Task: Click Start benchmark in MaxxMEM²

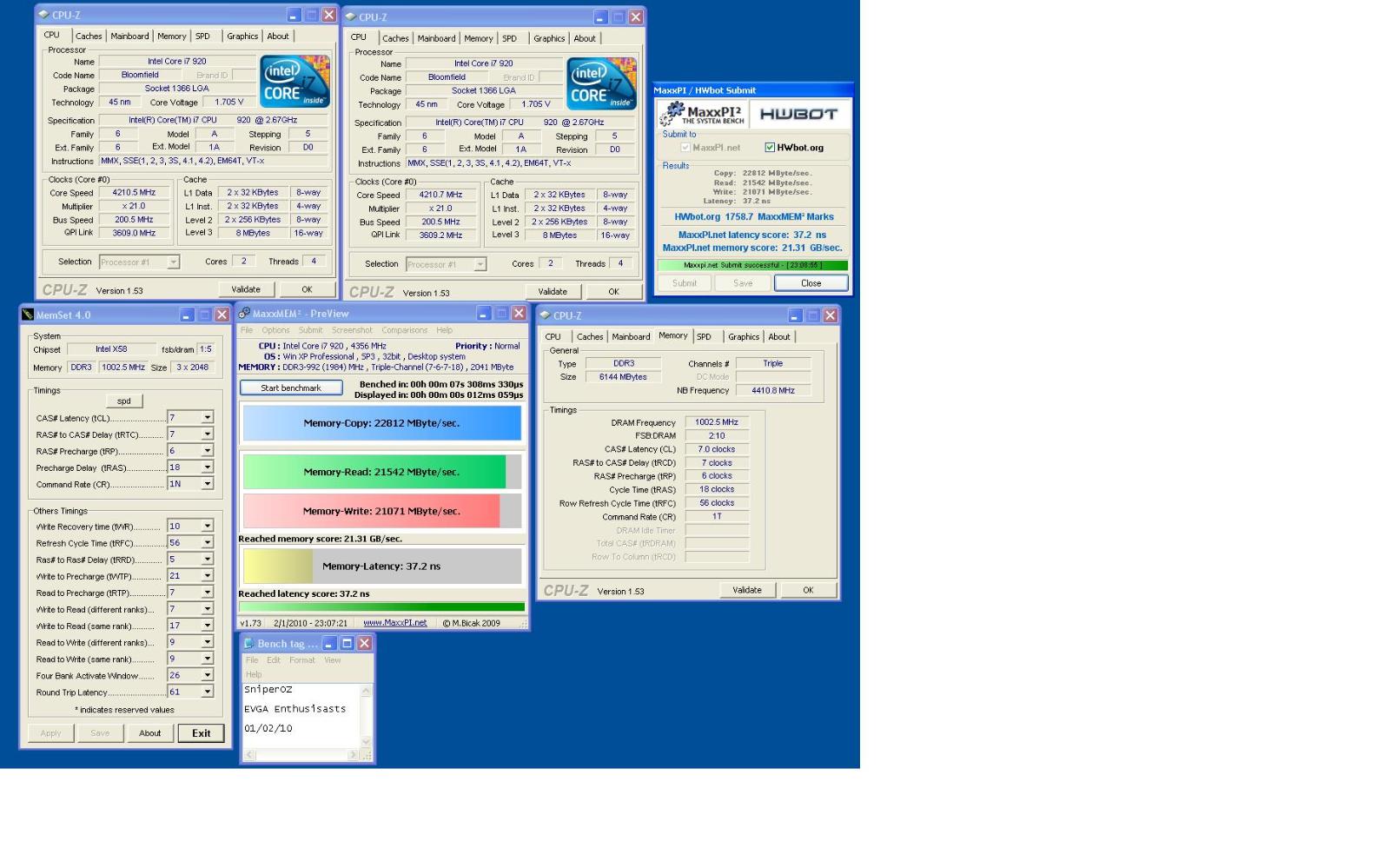Action: tap(291, 388)
